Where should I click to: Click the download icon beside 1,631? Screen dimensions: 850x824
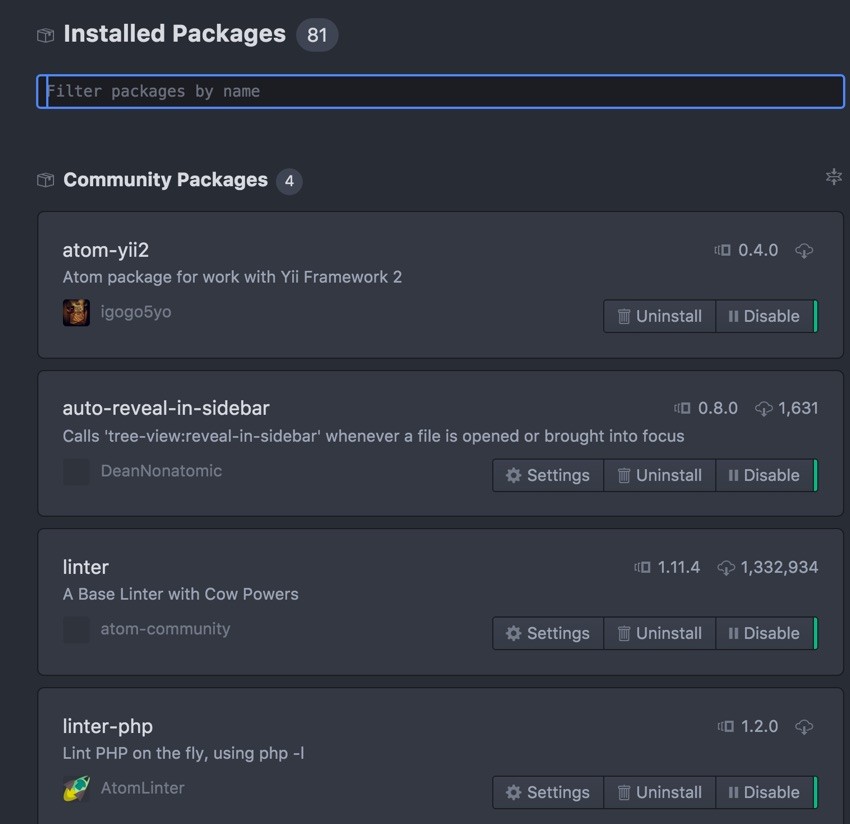pyautogui.click(x=764, y=409)
